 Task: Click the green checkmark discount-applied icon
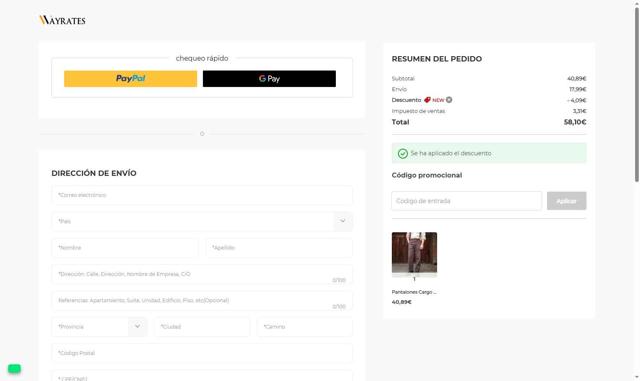pyautogui.click(x=403, y=154)
